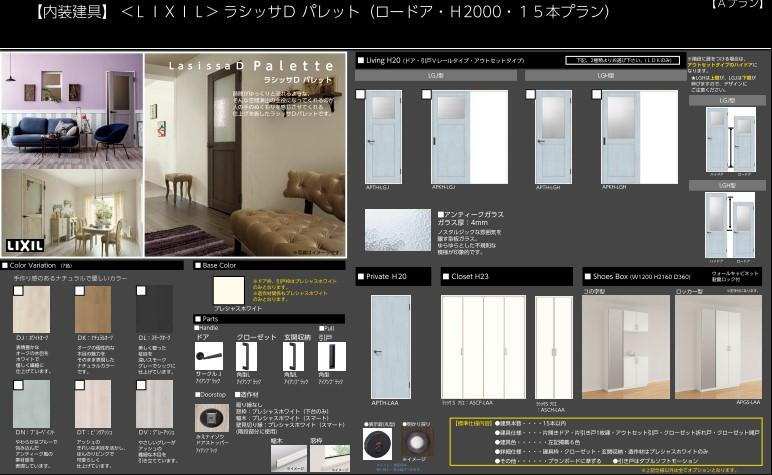Pick the DV gray ash color swatch

pos(155,404)
